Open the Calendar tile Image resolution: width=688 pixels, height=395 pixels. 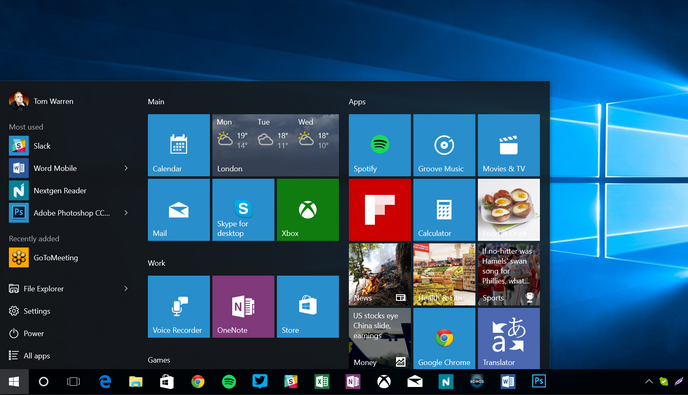[179, 145]
